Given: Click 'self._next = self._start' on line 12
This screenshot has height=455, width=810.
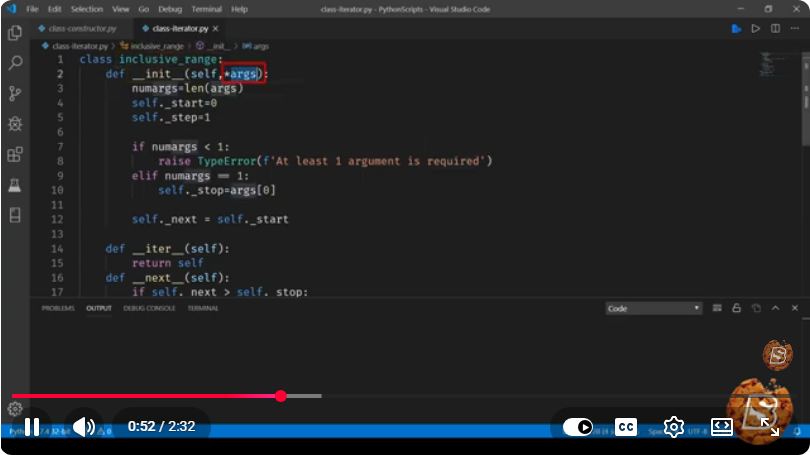Looking at the screenshot, I should click(210, 219).
